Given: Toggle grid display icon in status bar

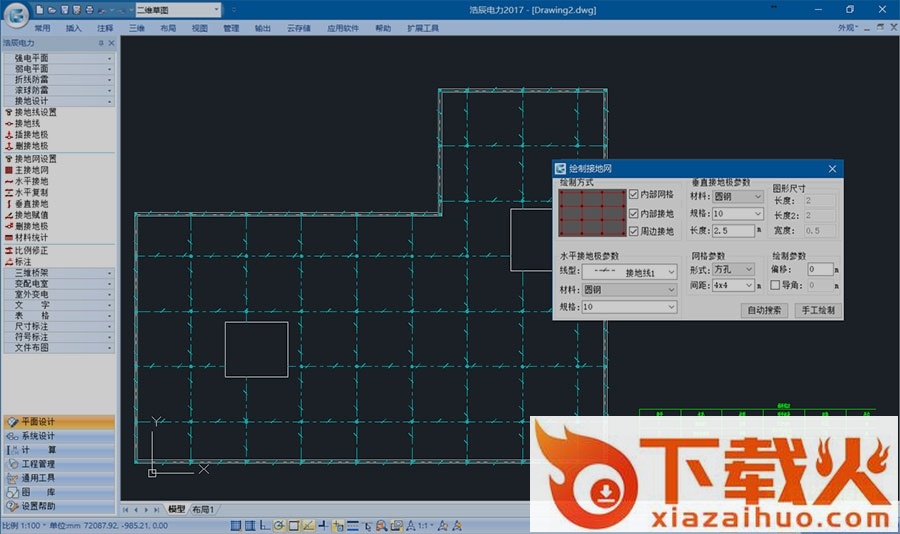Looking at the screenshot, I should tap(250, 525).
